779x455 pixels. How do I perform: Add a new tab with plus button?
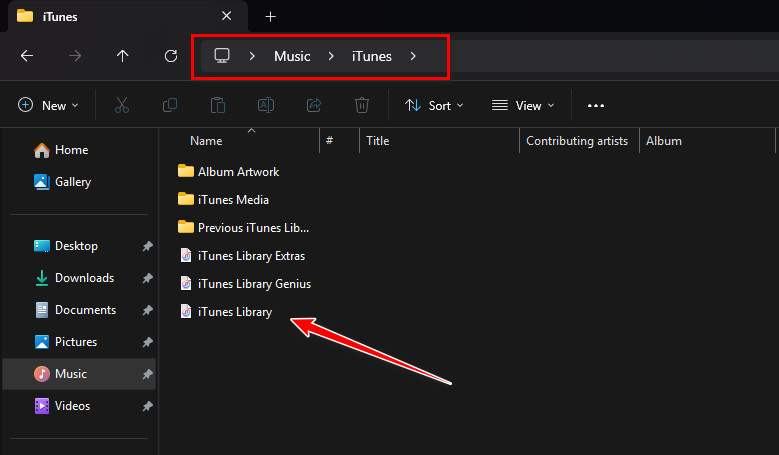tap(270, 16)
